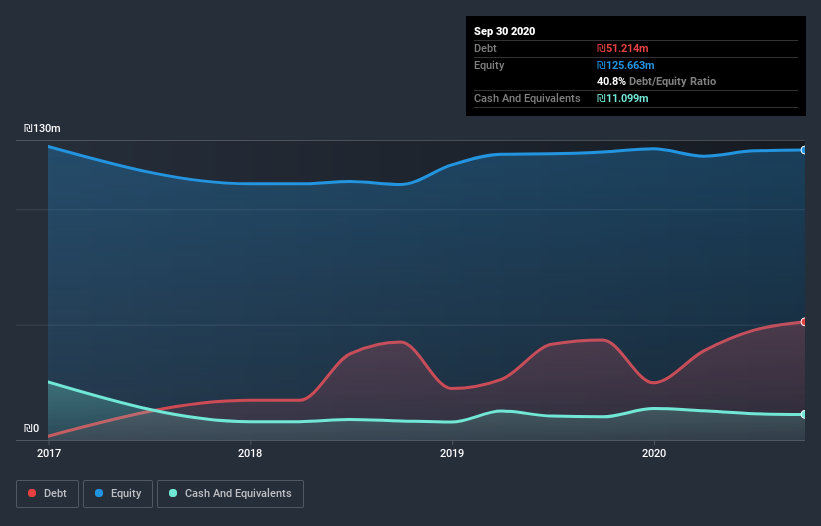
Task: Click the ₪51.214m debt value
Action: coord(623,48)
